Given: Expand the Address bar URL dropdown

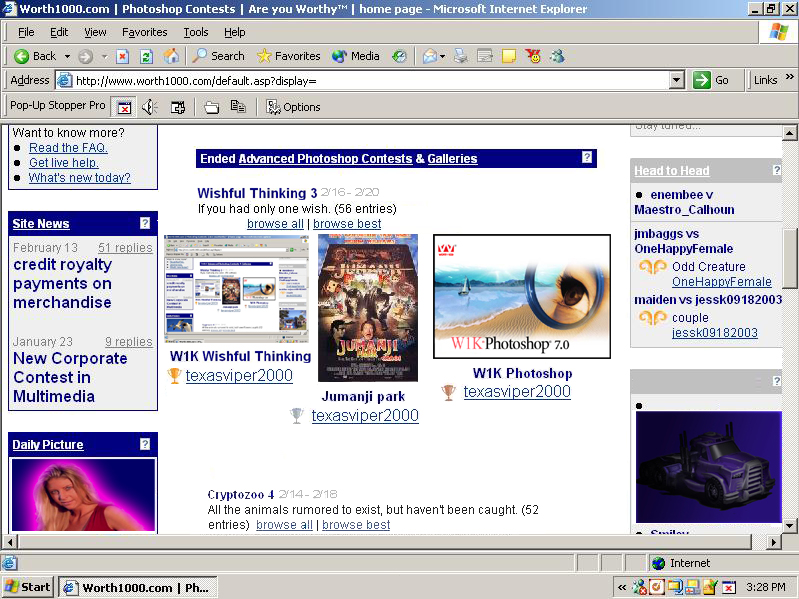Looking at the screenshot, I should tap(676, 80).
